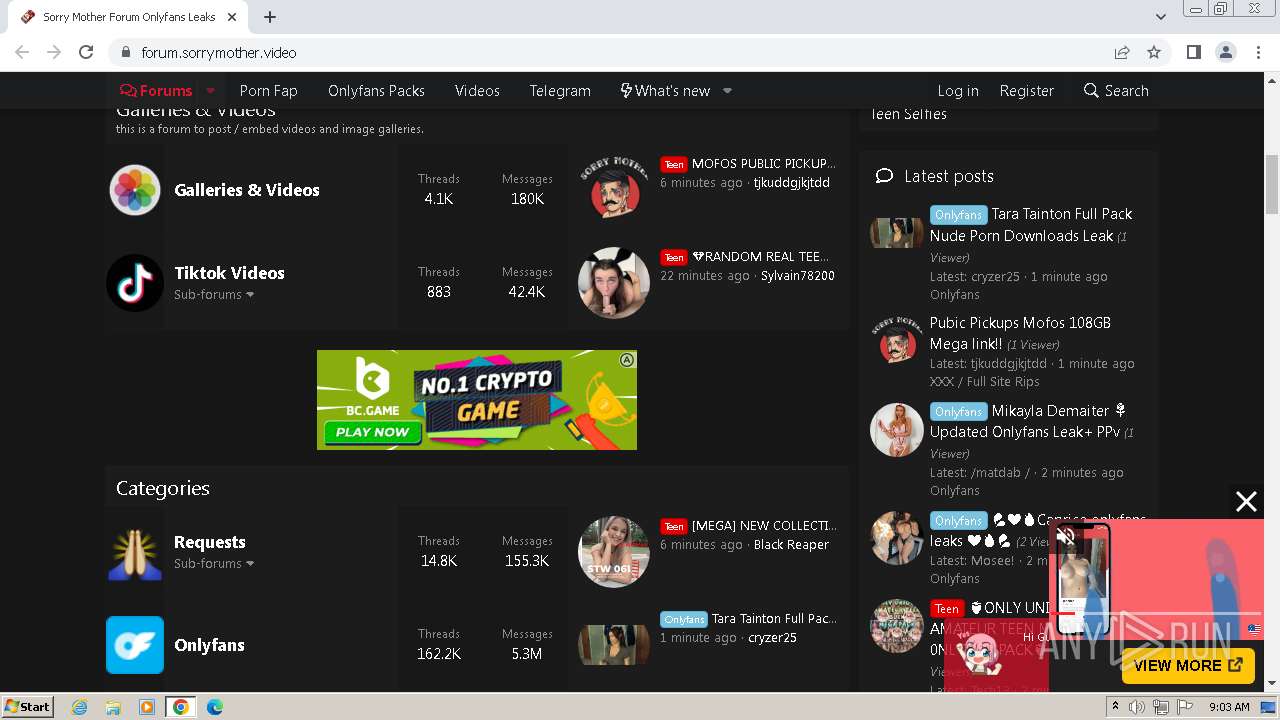Open Microsoft Edge from the taskbar
The image size is (1280, 720).
pyautogui.click(x=214, y=707)
